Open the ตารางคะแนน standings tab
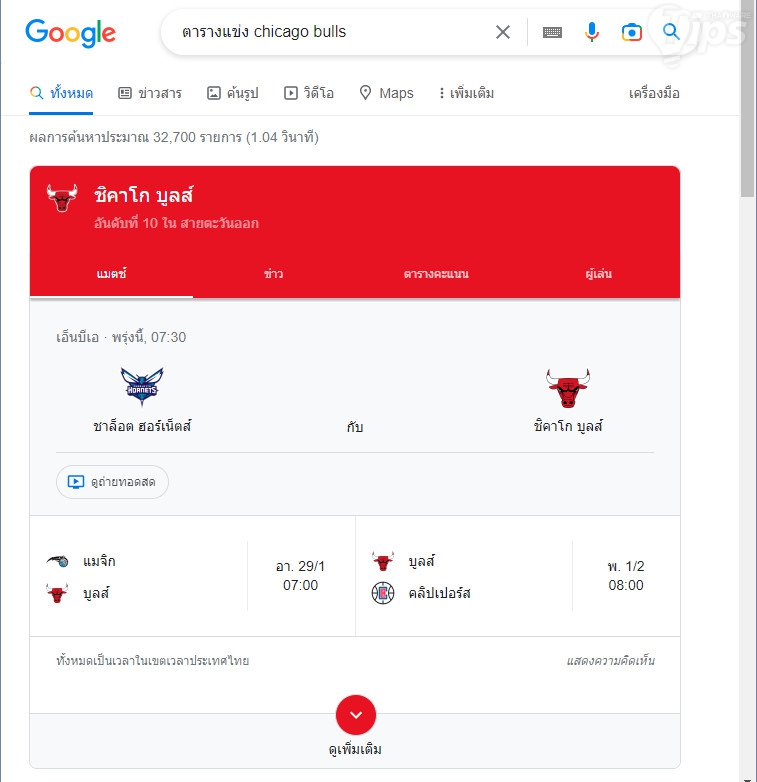The height and width of the screenshot is (782, 757). click(x=436, y=274)
